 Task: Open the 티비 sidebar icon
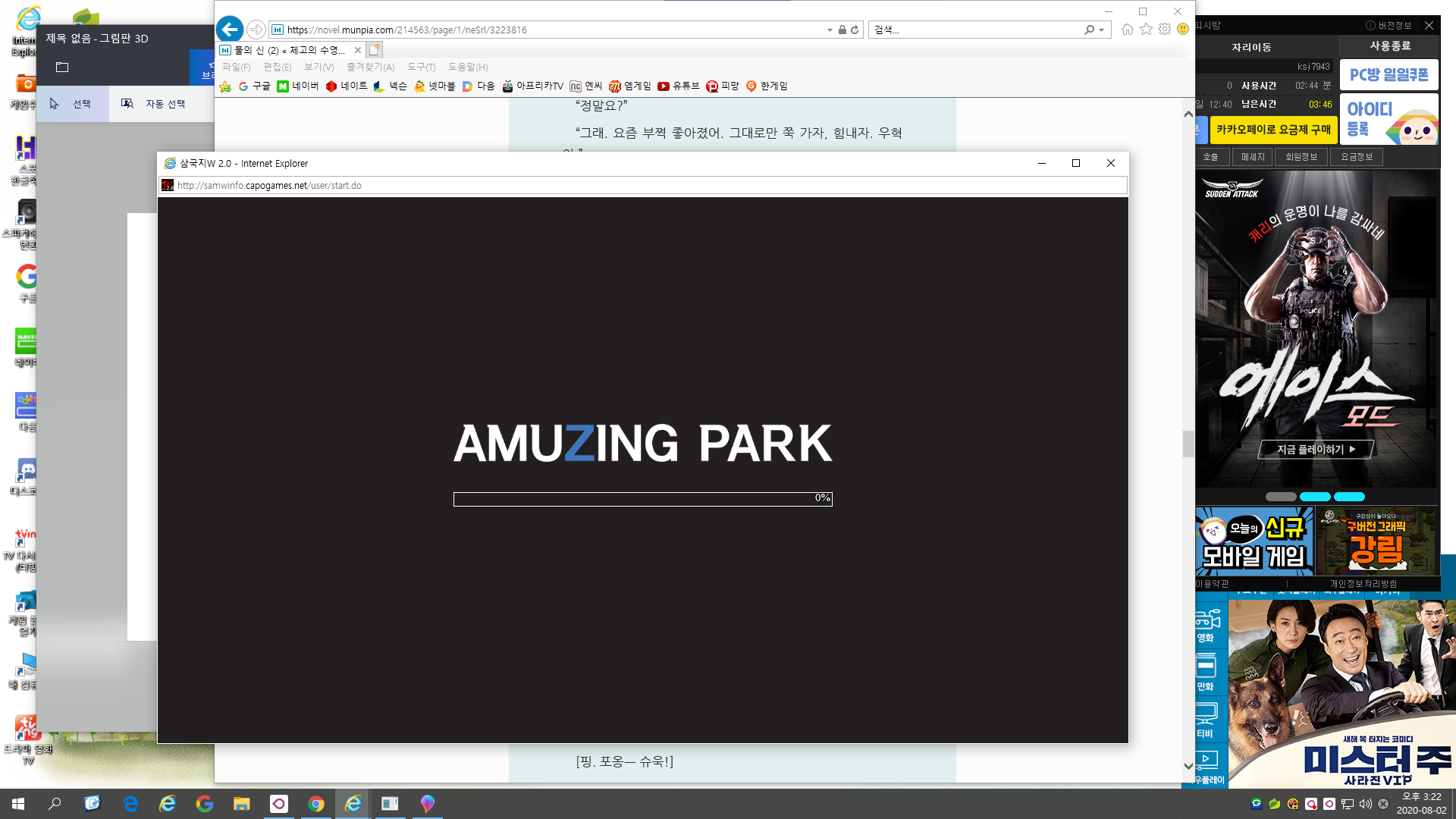coord(1207,720)
